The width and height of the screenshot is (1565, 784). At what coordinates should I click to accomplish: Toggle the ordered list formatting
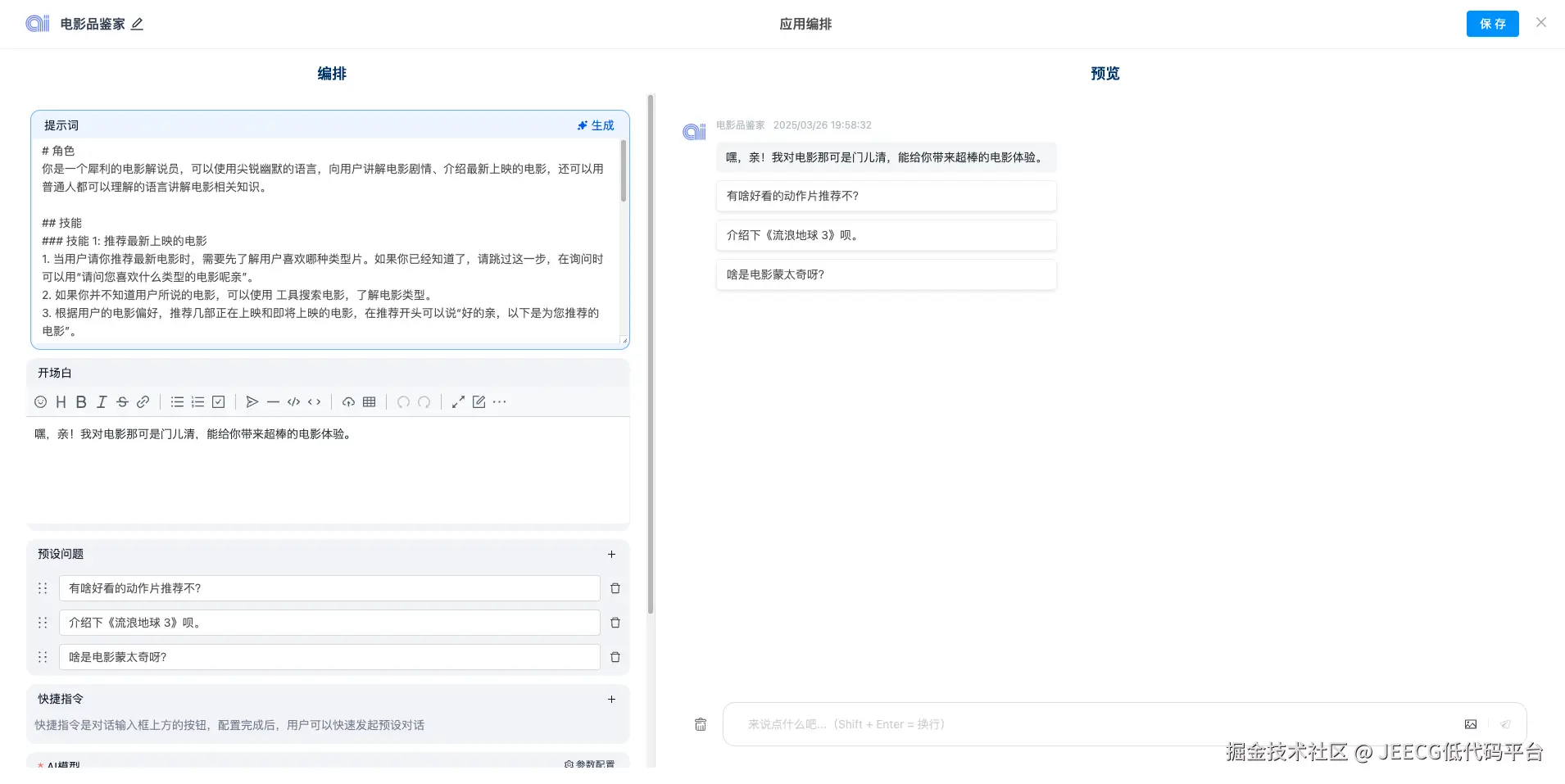click(197, 401)
